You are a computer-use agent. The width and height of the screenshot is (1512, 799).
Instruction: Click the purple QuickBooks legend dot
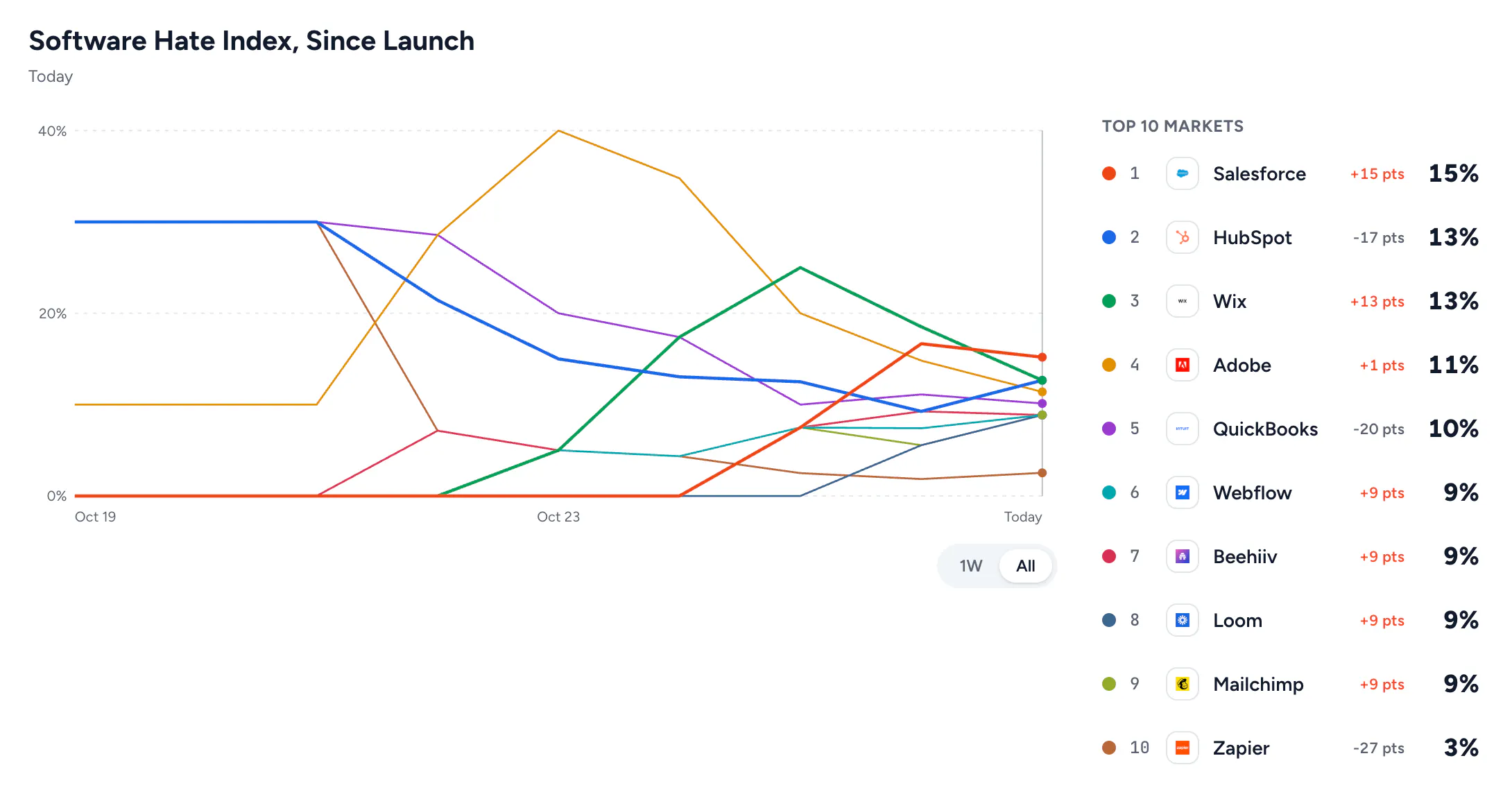click(1109, 429)
